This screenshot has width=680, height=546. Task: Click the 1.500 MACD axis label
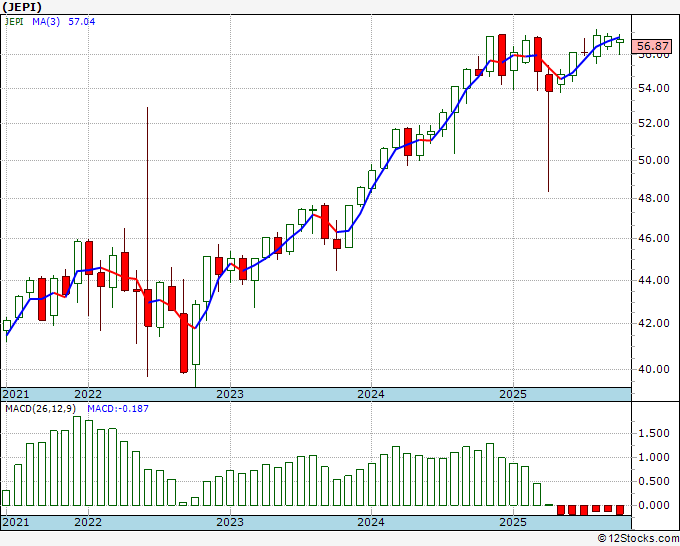(x=654, y=434)
